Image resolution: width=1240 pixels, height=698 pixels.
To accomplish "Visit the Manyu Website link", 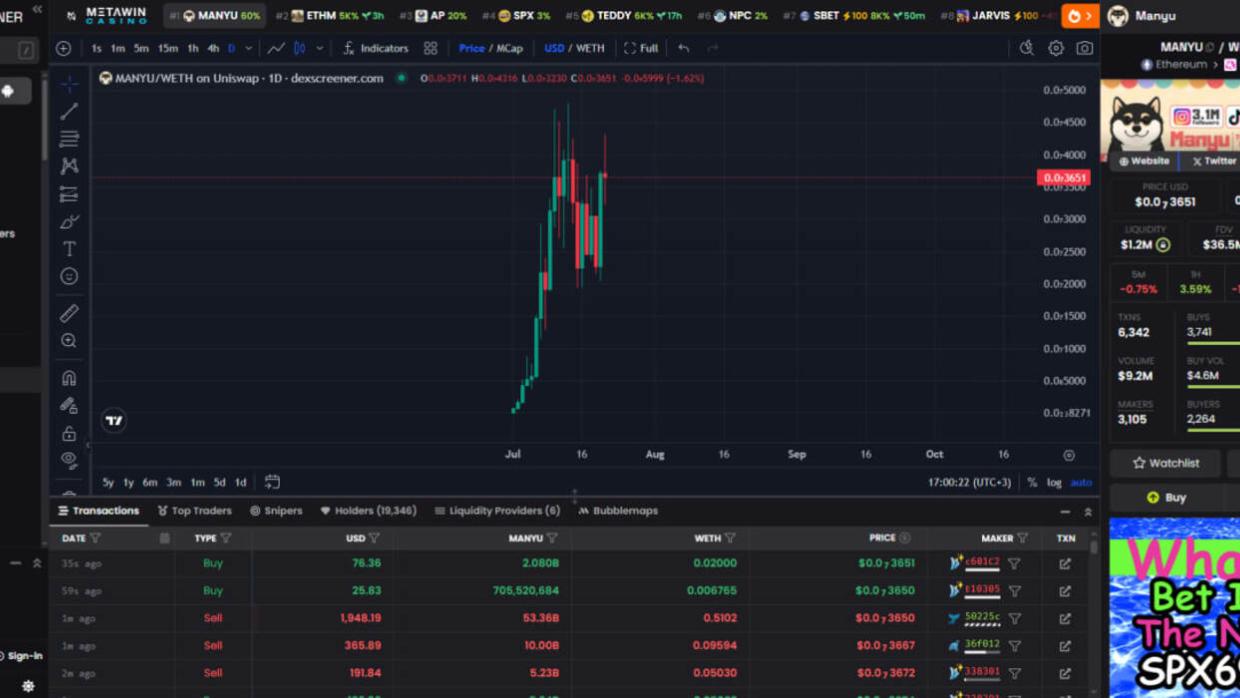I will pos(1143,161).
